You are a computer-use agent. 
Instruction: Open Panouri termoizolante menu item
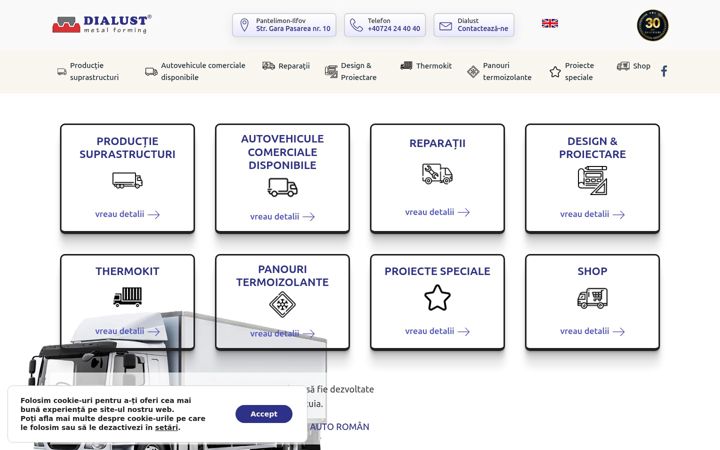click(x=507, y=71)
